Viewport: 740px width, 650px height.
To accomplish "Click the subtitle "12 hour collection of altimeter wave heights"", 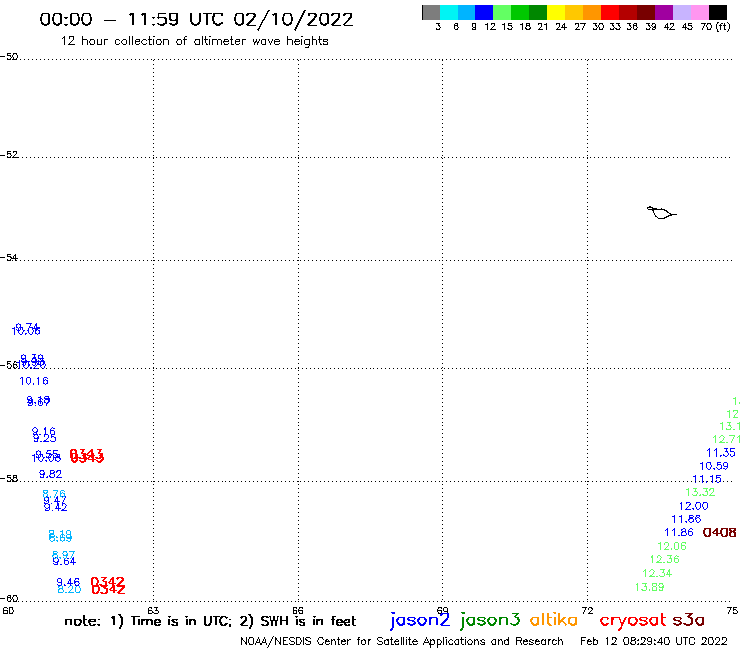I will tap(194, 41).
